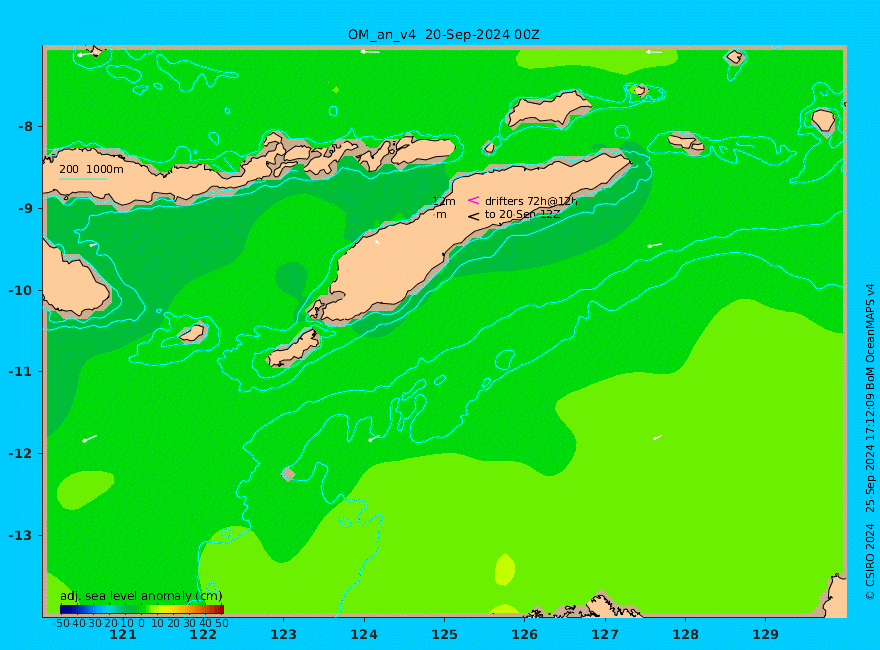Click latitude axis label "-8"
This screenshot has height=650, width=880.
(26, 126)
